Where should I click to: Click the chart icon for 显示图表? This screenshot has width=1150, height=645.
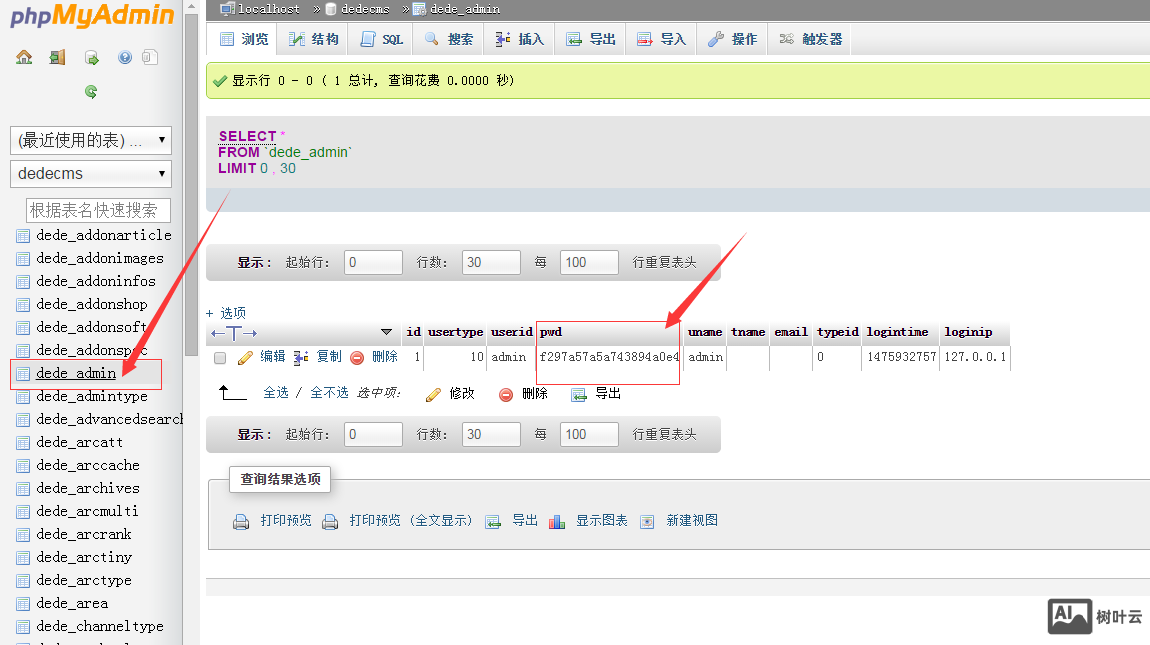click(557, 522)
